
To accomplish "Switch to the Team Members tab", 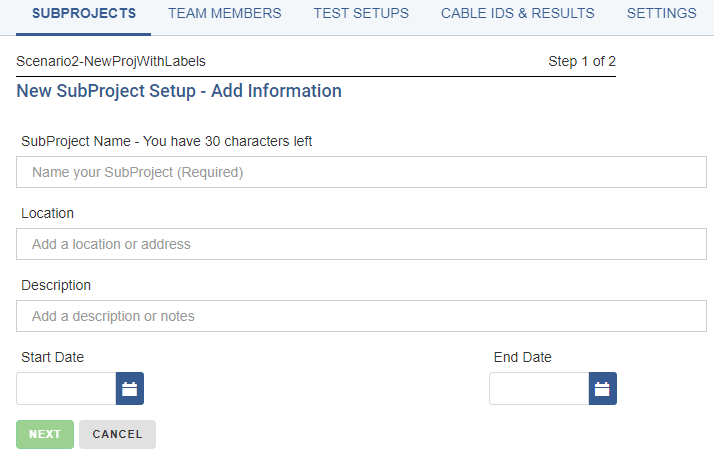I will pos(224,13).
